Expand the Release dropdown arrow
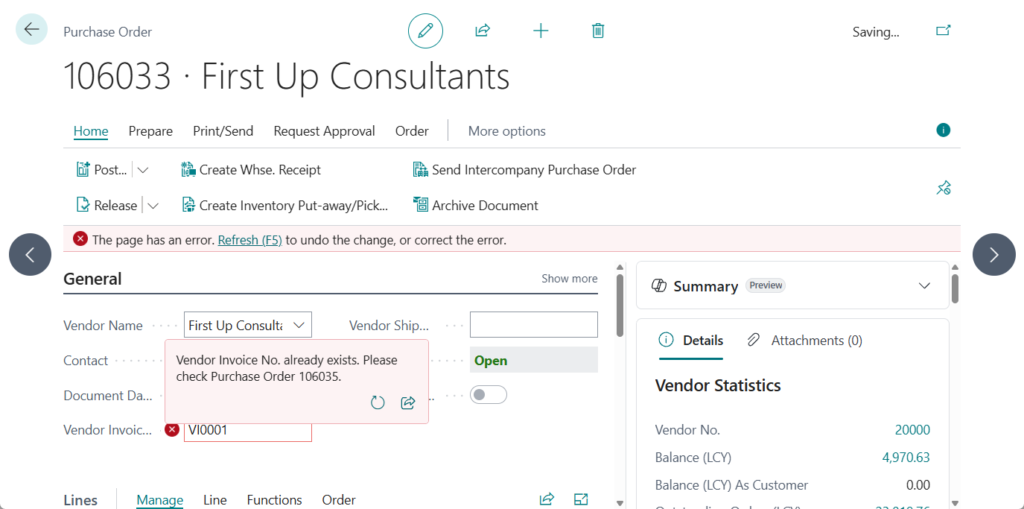Image resolution: width=1024 pixels, height=509 pixels. pyautogui.click(x=153, y=205)
